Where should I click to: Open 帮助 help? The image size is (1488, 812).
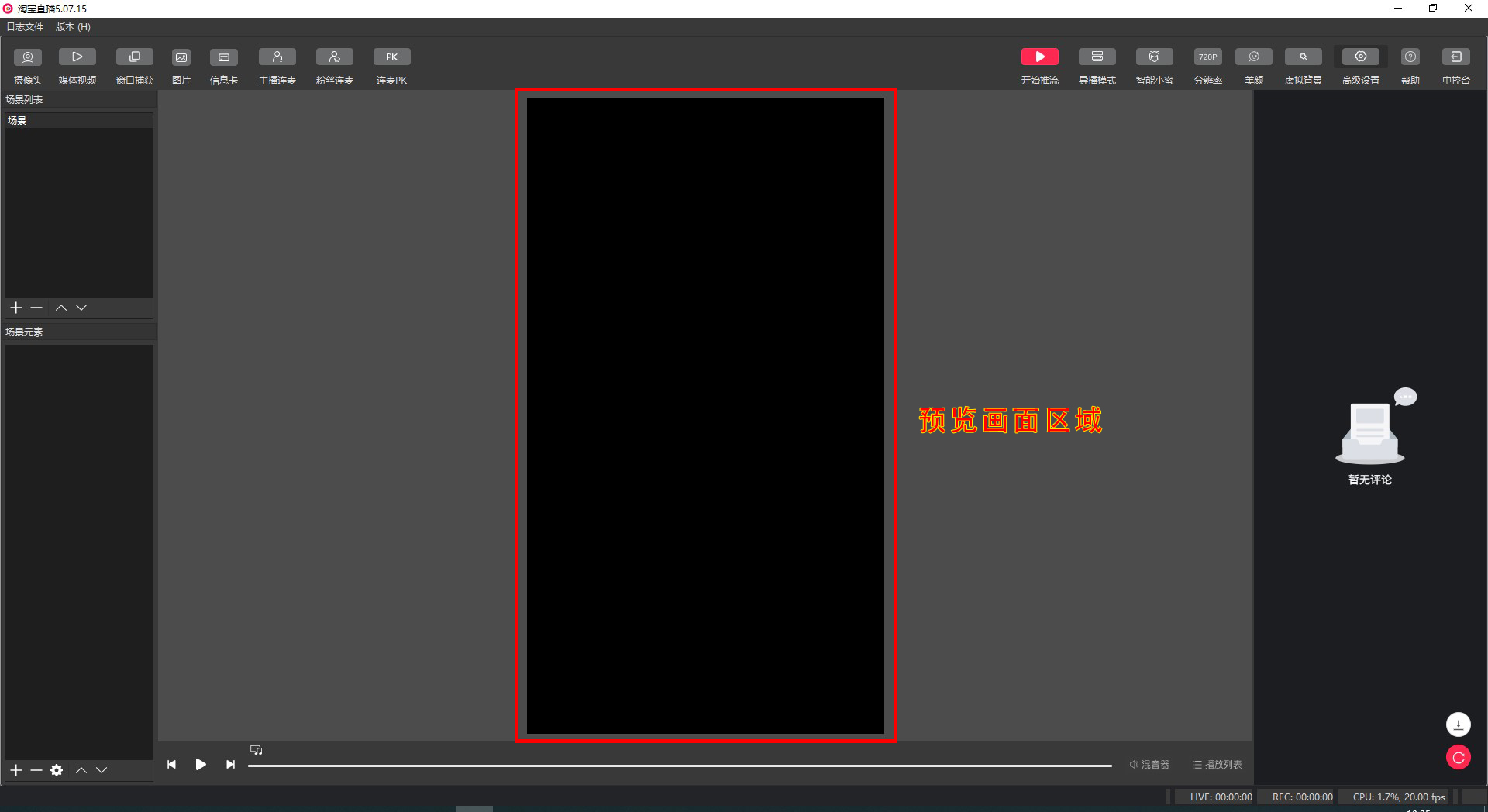1410,66
